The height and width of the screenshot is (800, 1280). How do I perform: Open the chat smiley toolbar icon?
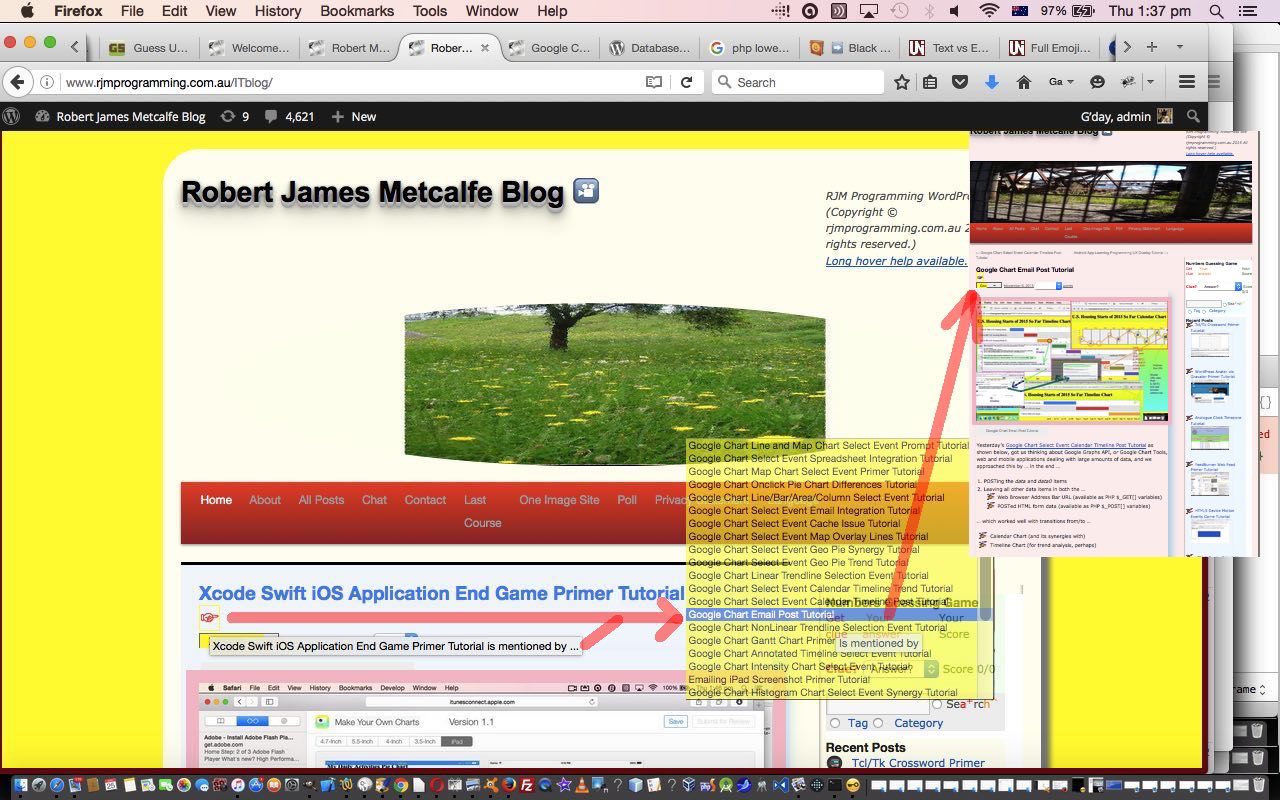(x=1097, y=82)
